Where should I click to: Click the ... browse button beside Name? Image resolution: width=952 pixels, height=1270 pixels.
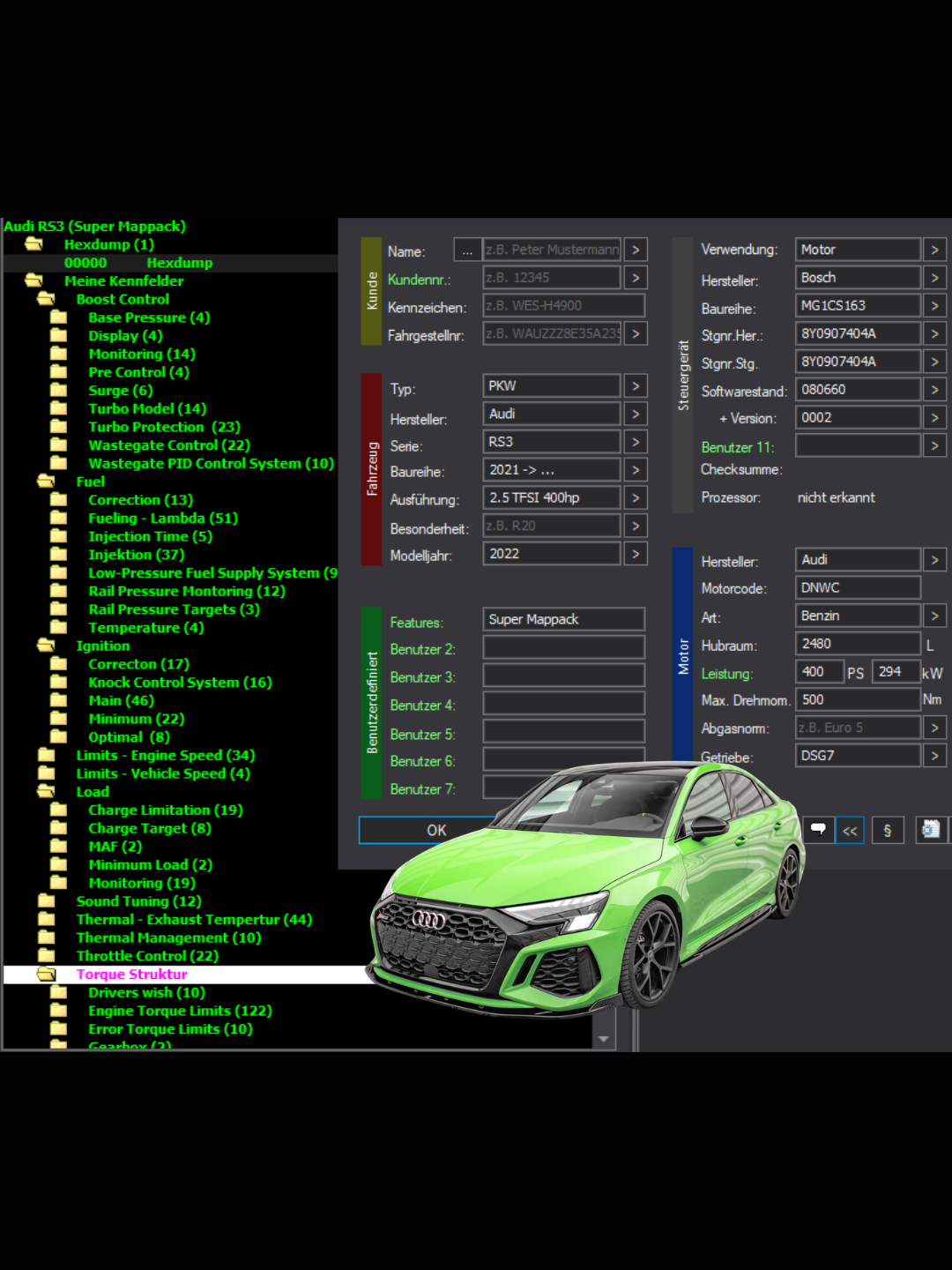tap(467, 250)
